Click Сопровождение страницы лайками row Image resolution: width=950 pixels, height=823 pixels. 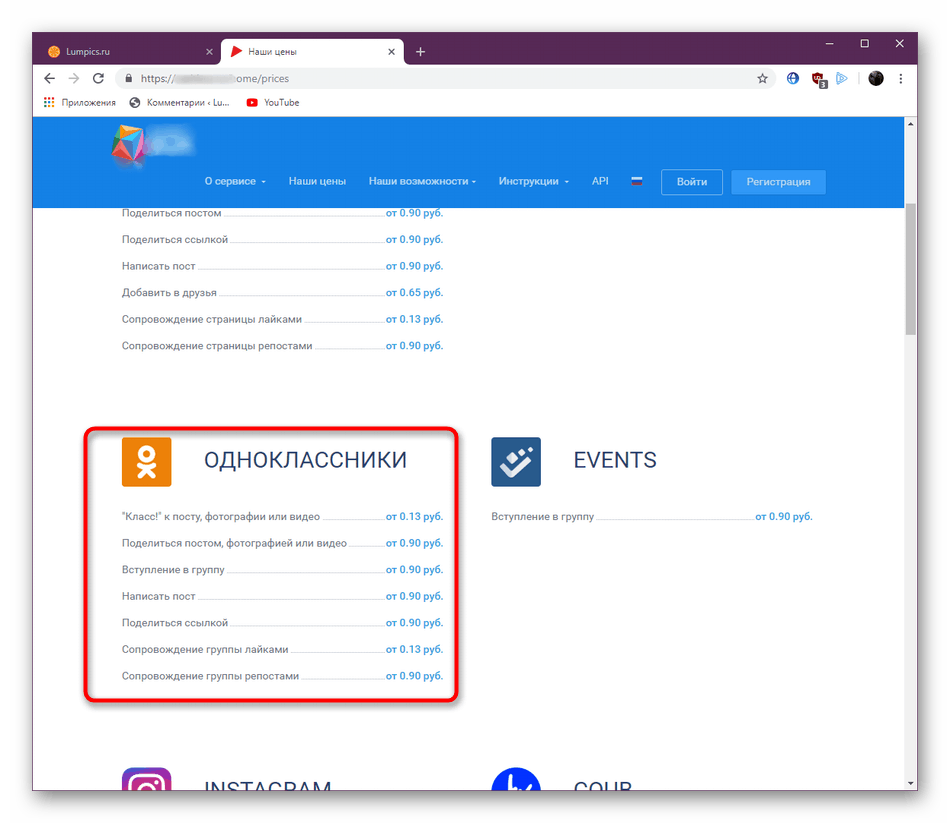tap(282, 319)
